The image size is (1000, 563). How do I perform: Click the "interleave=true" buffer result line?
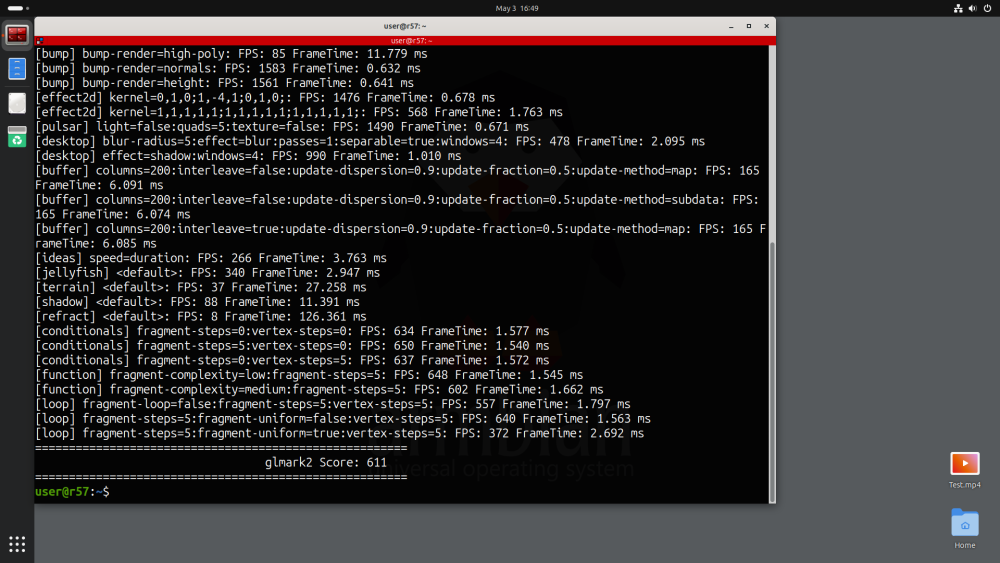click(401, 237)
